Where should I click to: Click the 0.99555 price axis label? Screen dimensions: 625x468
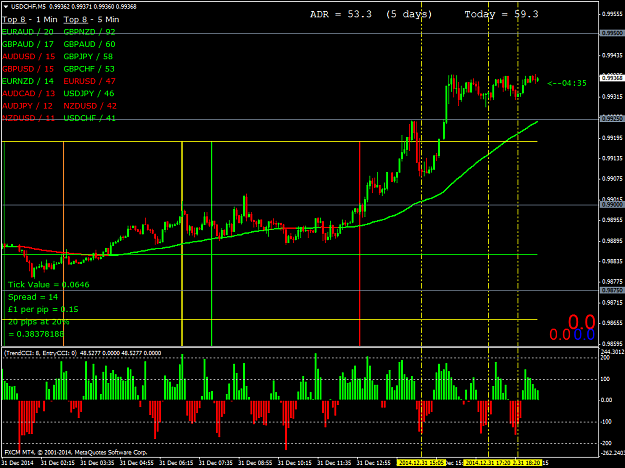(612, 14)
